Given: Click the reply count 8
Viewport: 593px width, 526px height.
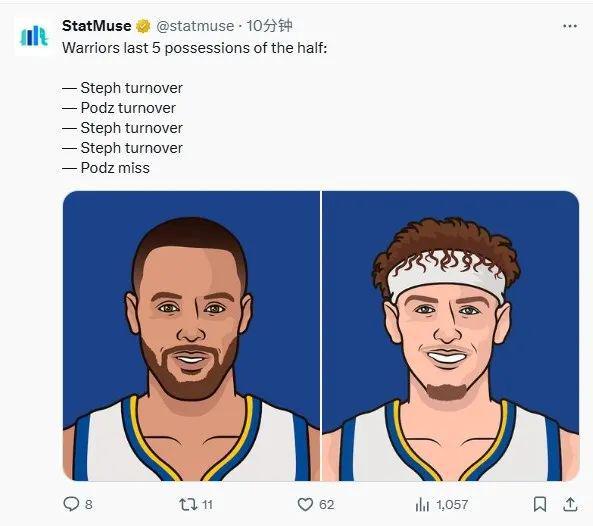Looking at the screenshot, I should click(x=88, y=504).
